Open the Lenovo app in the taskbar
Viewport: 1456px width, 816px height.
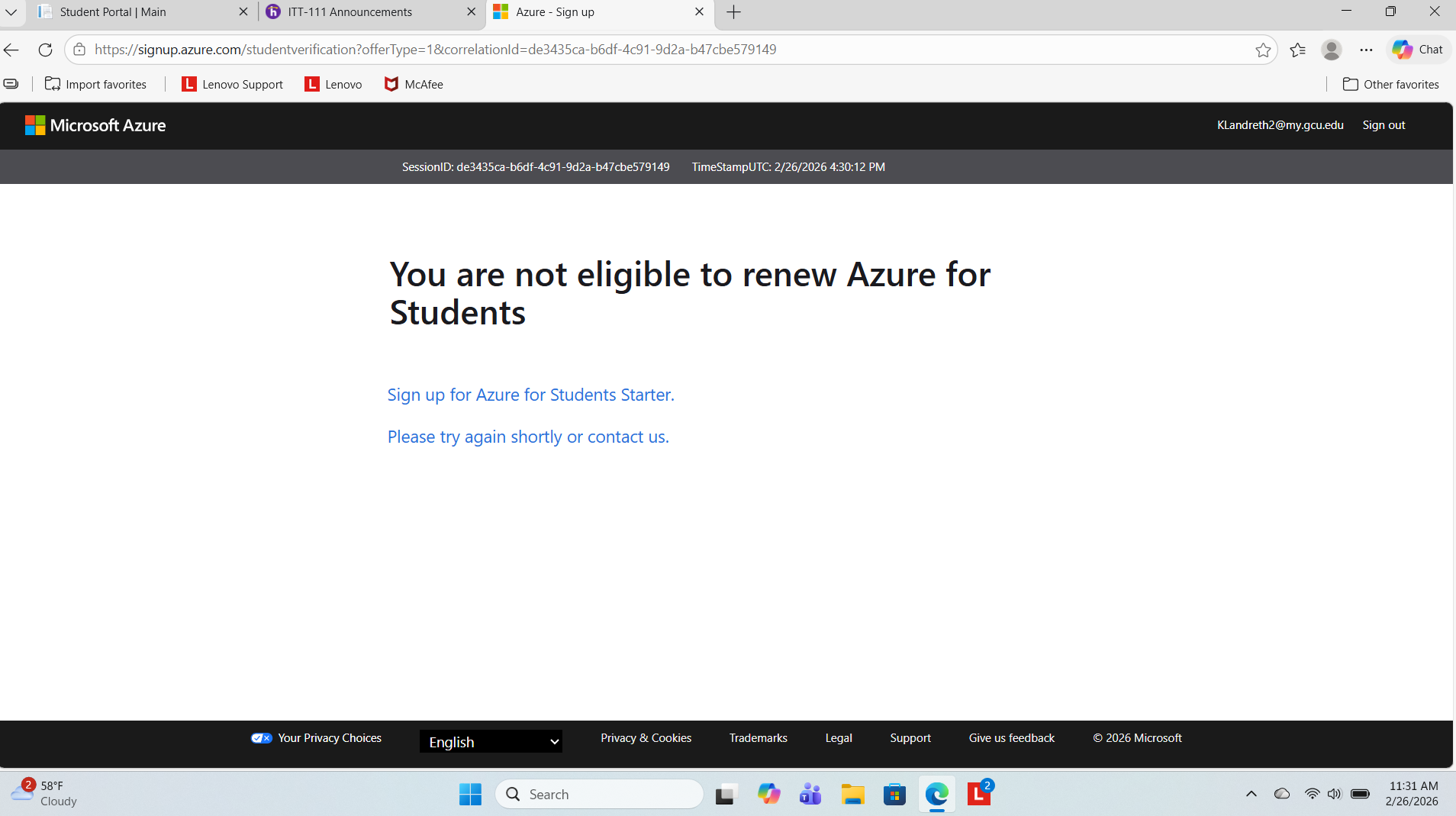[x=979, y=795]
